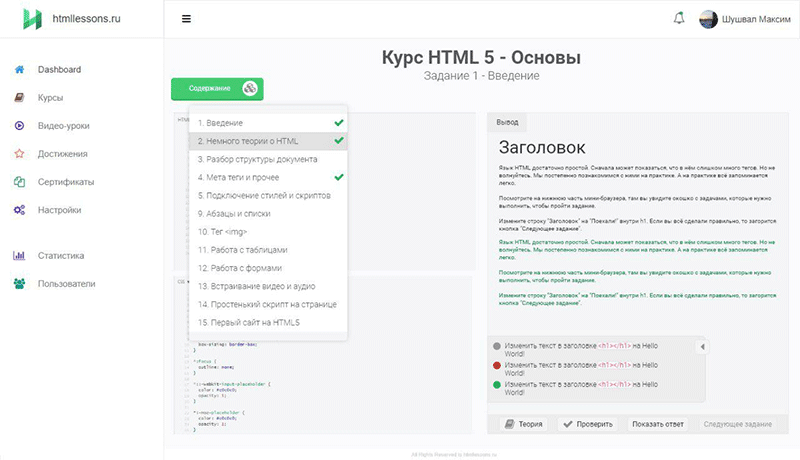This screenshot has height=460, width=800.
Task: Click the user avatar picture
Action: (x=708, y=19)
